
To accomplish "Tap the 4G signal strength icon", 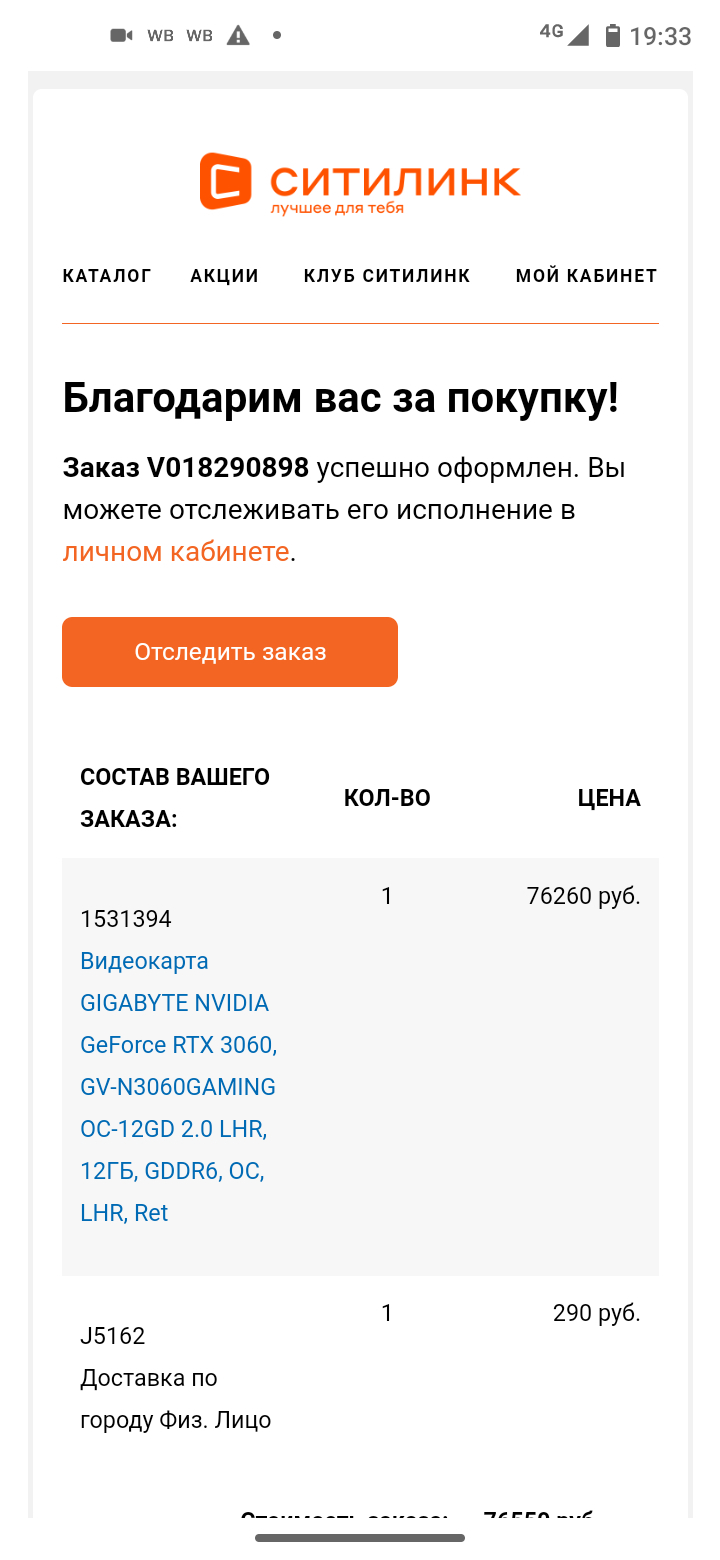I will 566,34.
